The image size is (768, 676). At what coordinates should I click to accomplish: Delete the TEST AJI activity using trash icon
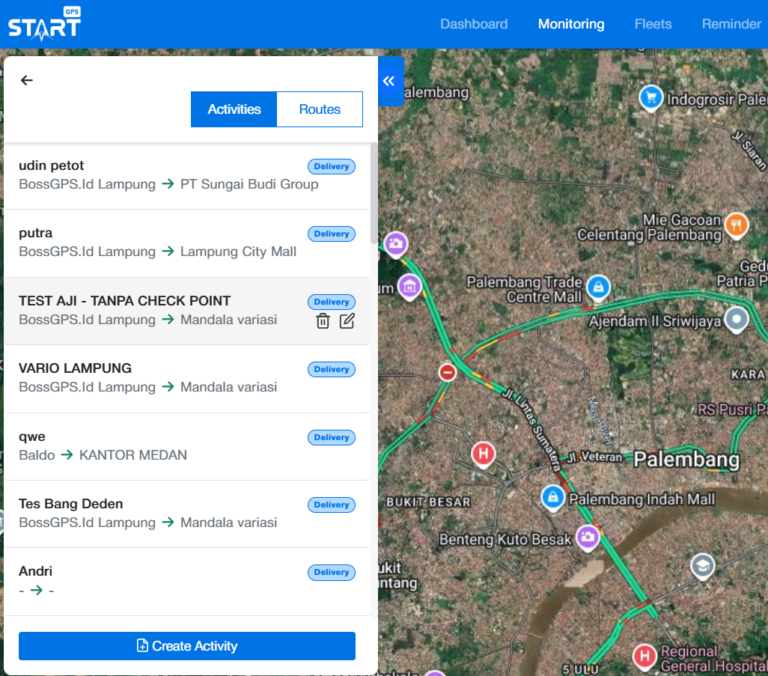click(x=323, y=321)
